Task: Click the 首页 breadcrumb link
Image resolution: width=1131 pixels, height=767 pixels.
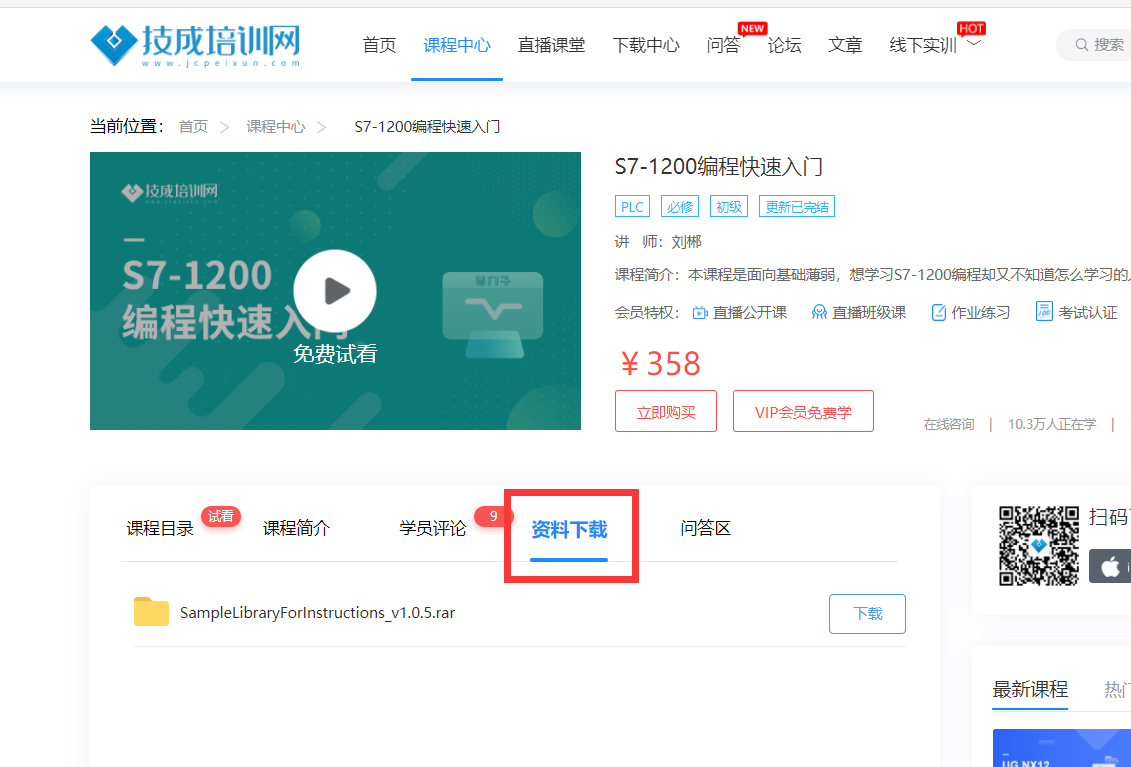Action: click(x=193, y=126)
